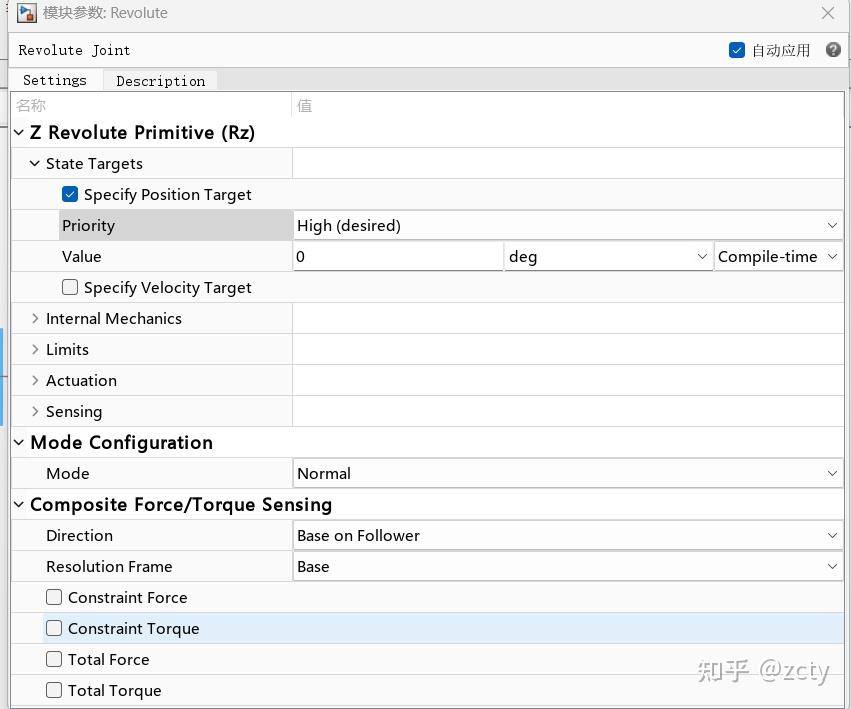
Task: Enable Specify Velocity Target
Action: point(70,287)
